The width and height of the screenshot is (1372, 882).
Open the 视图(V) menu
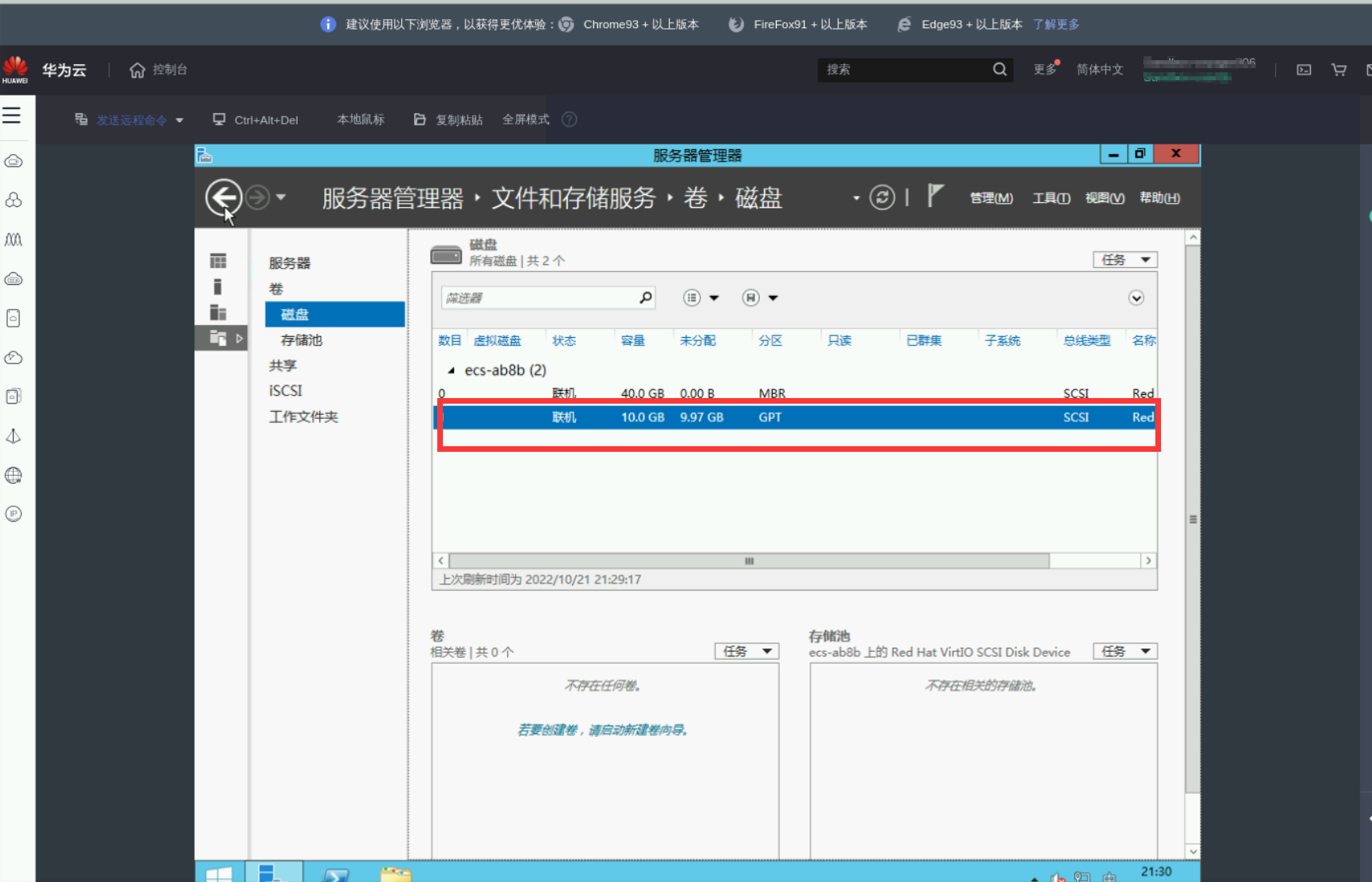1104,198
